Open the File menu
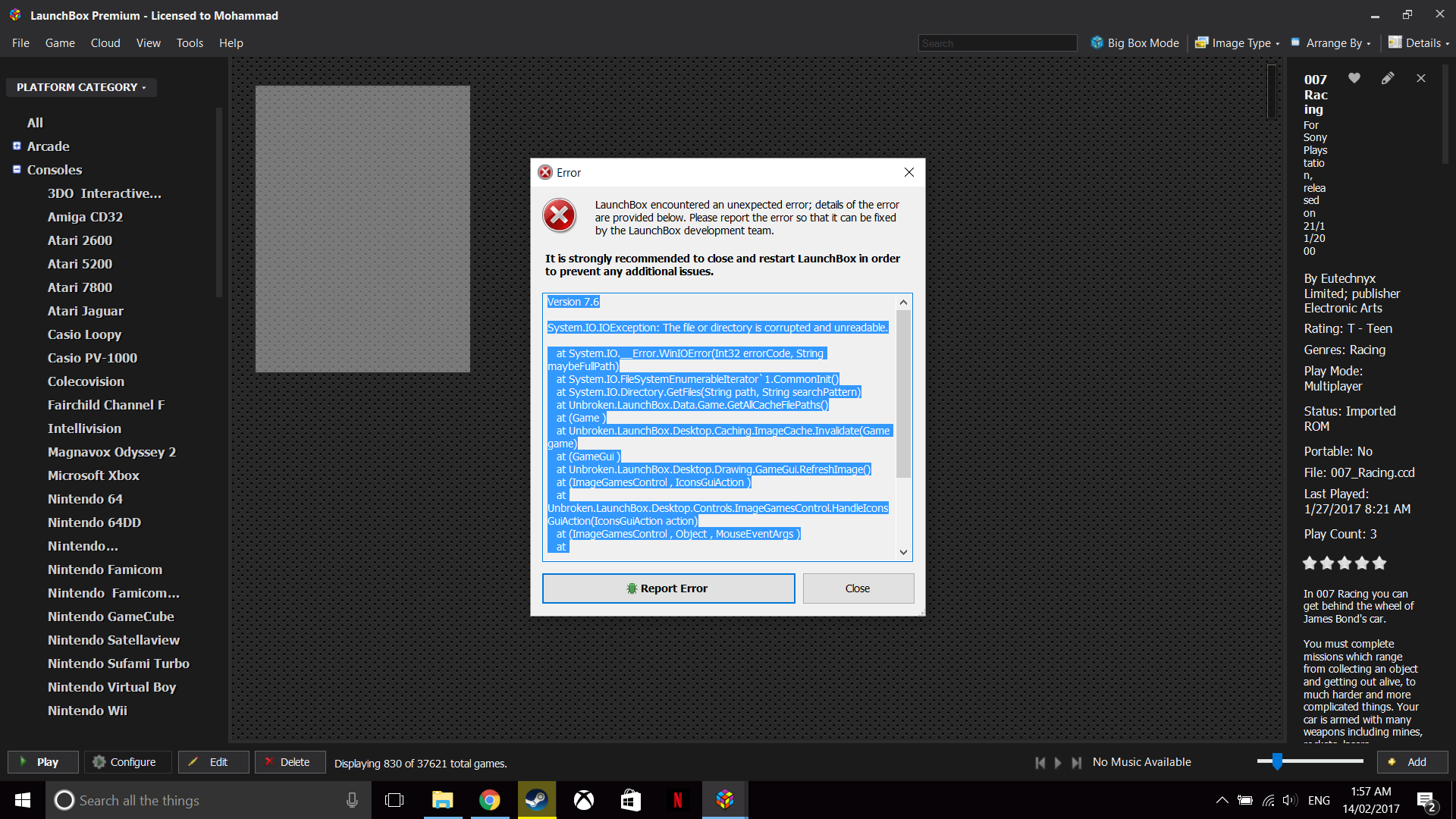The image size is (1456, 819). coord(20,43)
